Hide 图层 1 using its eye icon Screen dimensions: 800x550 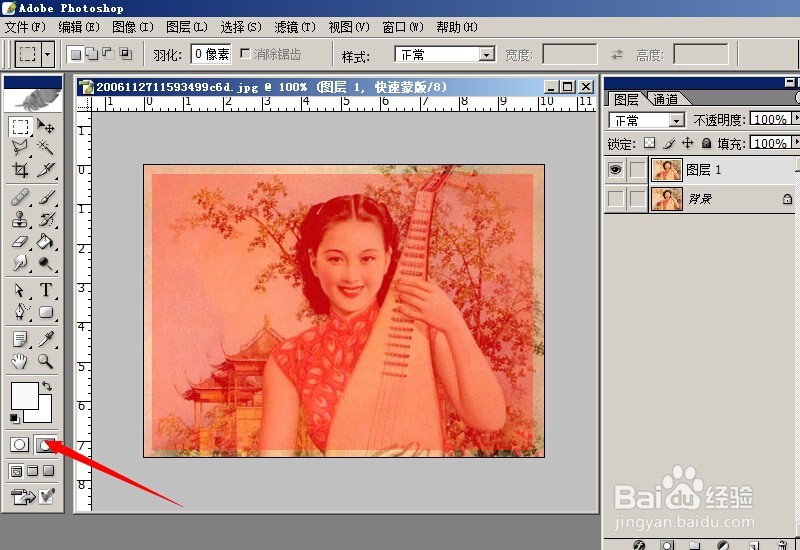(615, 170)
